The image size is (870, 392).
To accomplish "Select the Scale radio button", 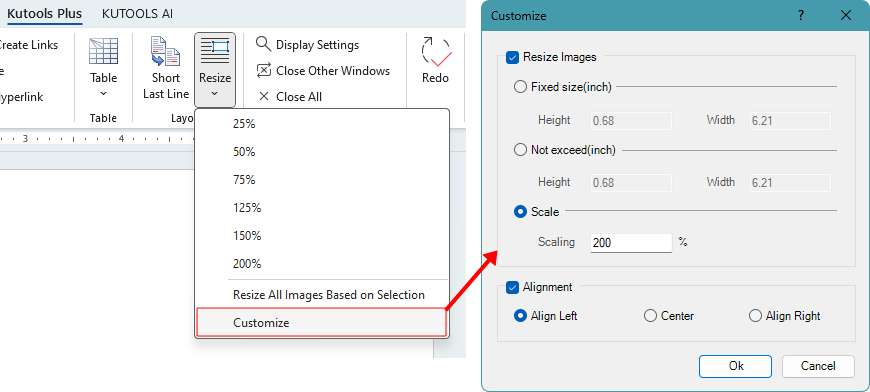I will coord(520,212).
